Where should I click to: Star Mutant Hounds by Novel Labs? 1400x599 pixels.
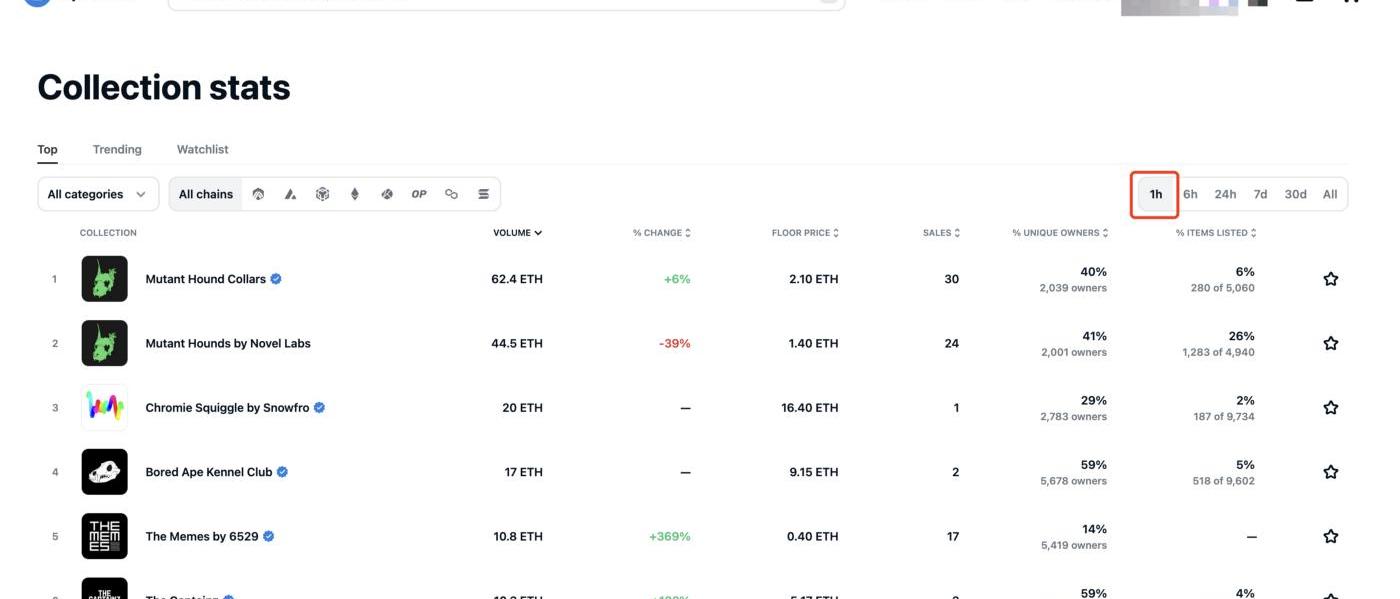pyautogui.click(x=1331, y=343)
